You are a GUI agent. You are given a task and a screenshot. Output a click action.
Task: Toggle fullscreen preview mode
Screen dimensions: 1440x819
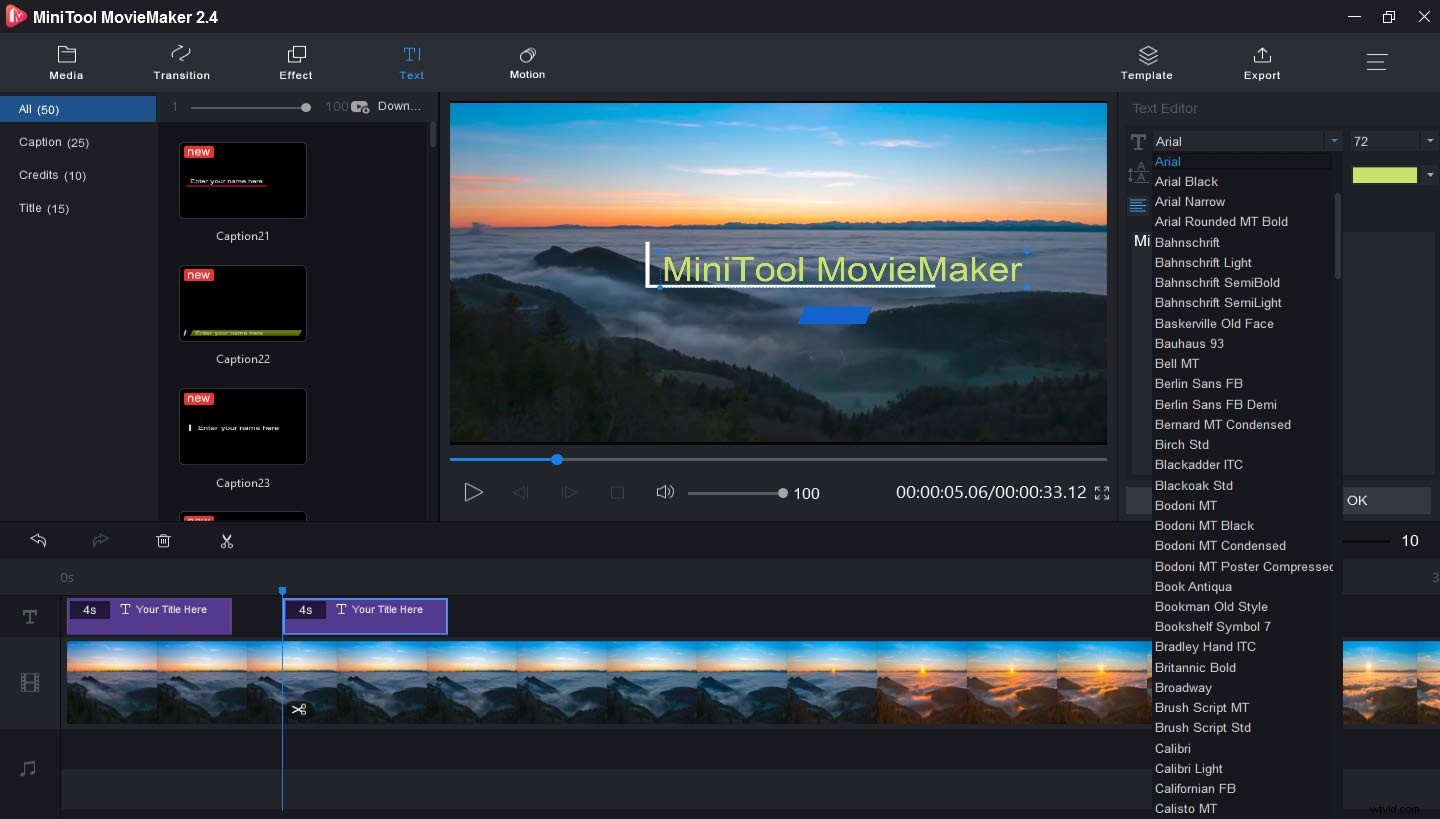click(1102, 493)
